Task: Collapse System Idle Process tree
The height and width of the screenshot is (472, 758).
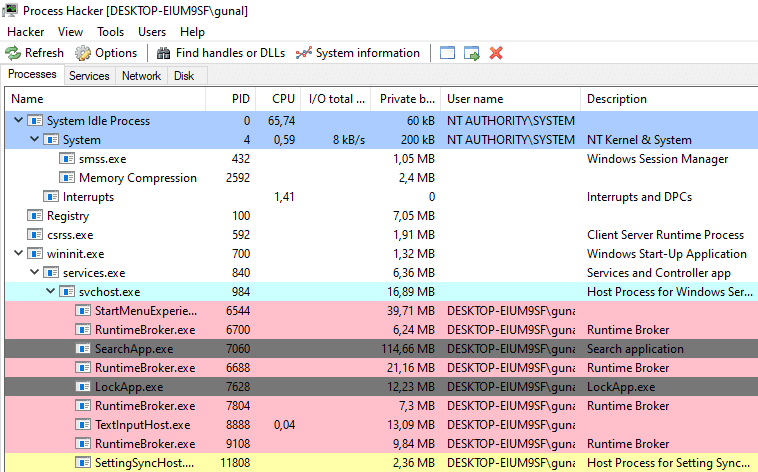Action: [x=18, y=120]
